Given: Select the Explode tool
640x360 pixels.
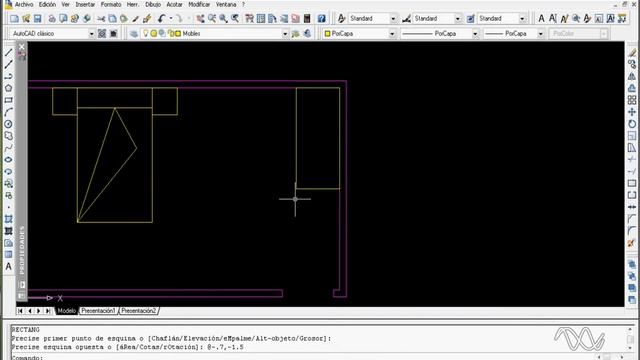Looking at the screenshot, I should (632, 243).
